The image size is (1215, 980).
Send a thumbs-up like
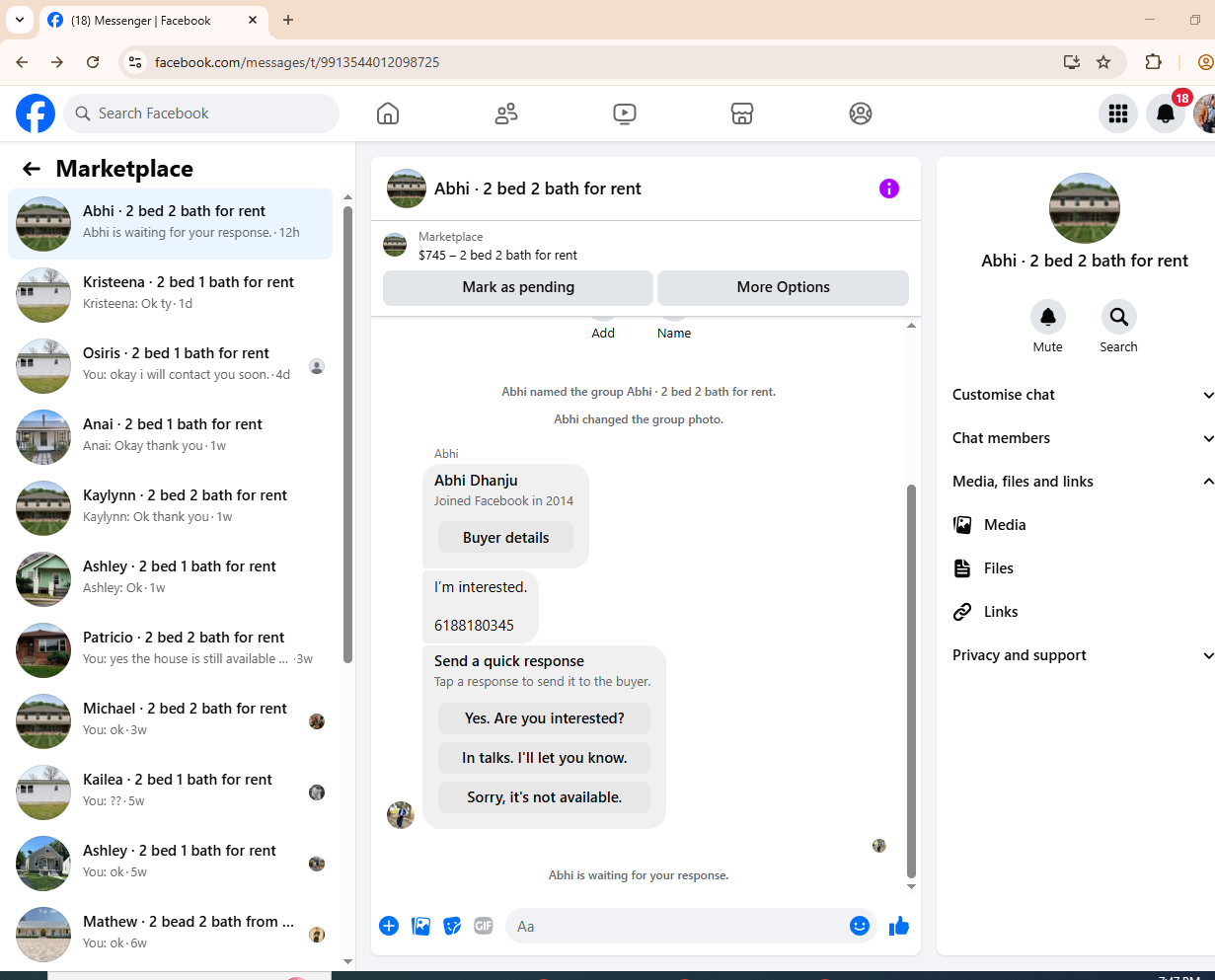898,926
